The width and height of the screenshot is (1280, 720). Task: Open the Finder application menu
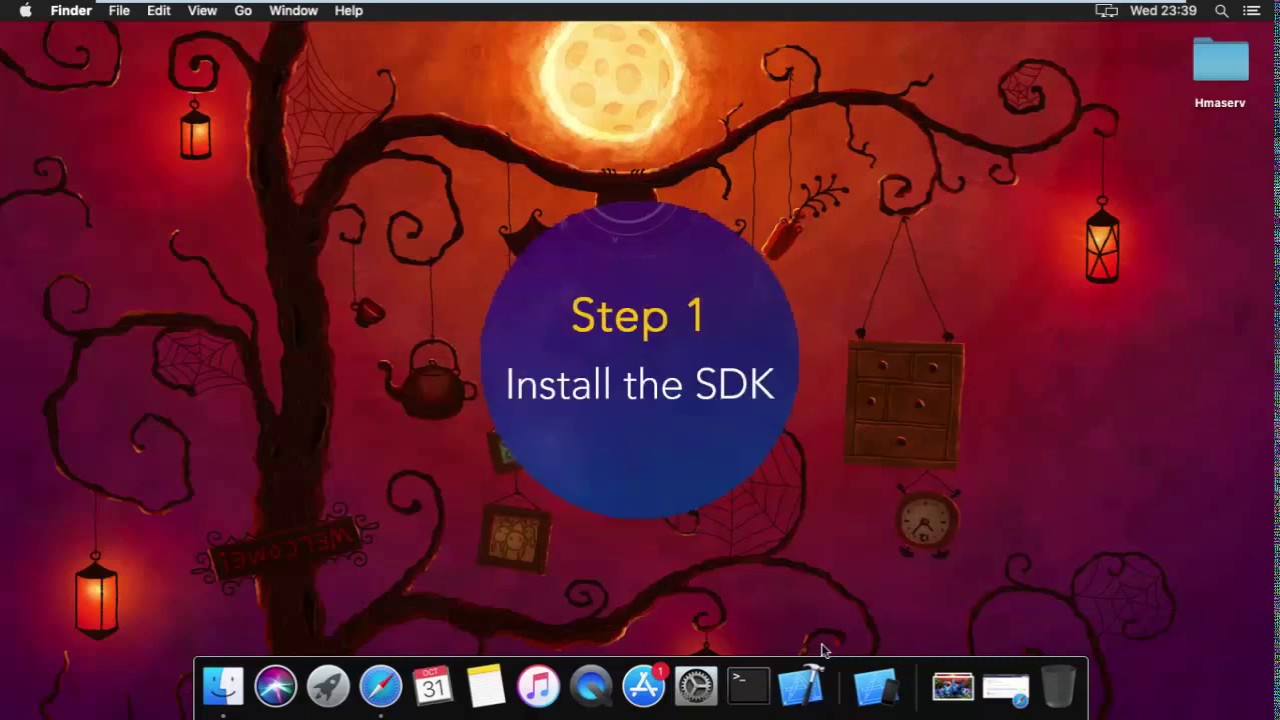[x=72, y=10]
